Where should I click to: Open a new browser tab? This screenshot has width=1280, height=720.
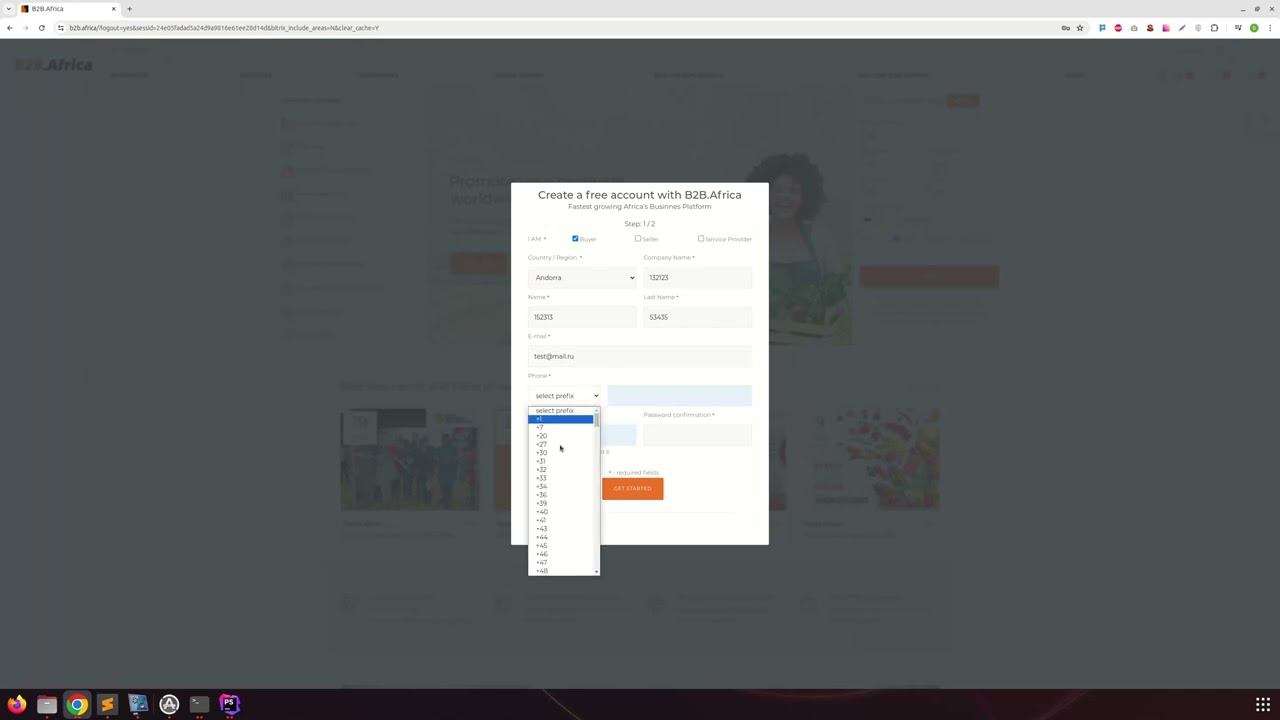tap(129, 9)
